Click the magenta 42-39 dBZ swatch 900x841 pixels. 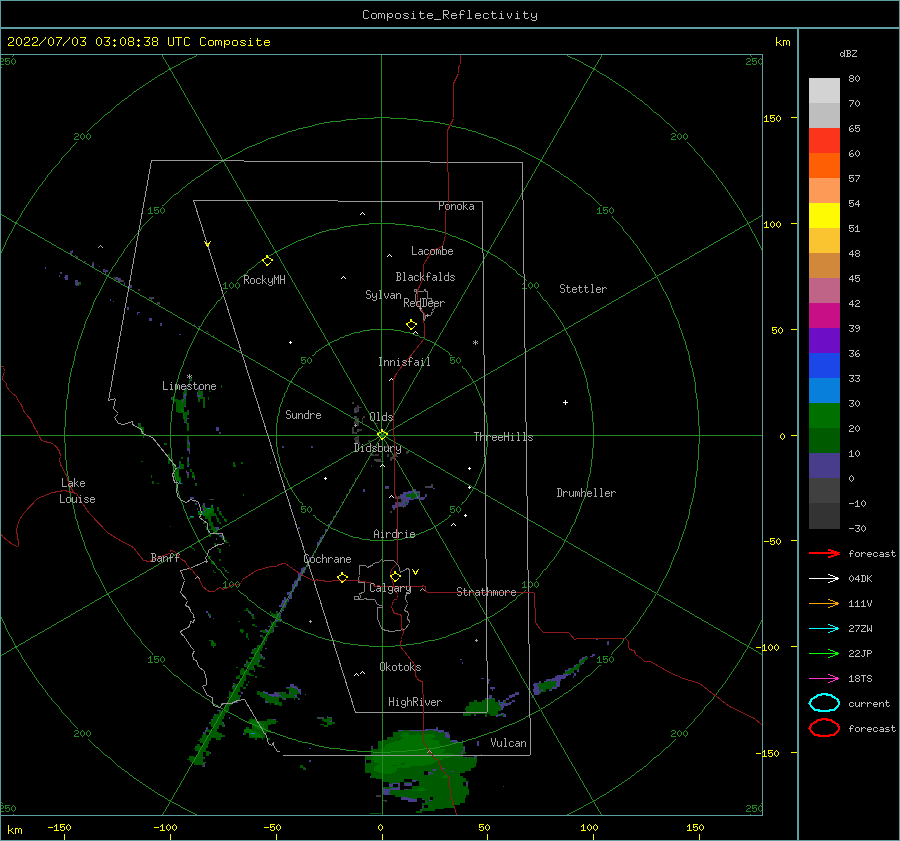824,316
